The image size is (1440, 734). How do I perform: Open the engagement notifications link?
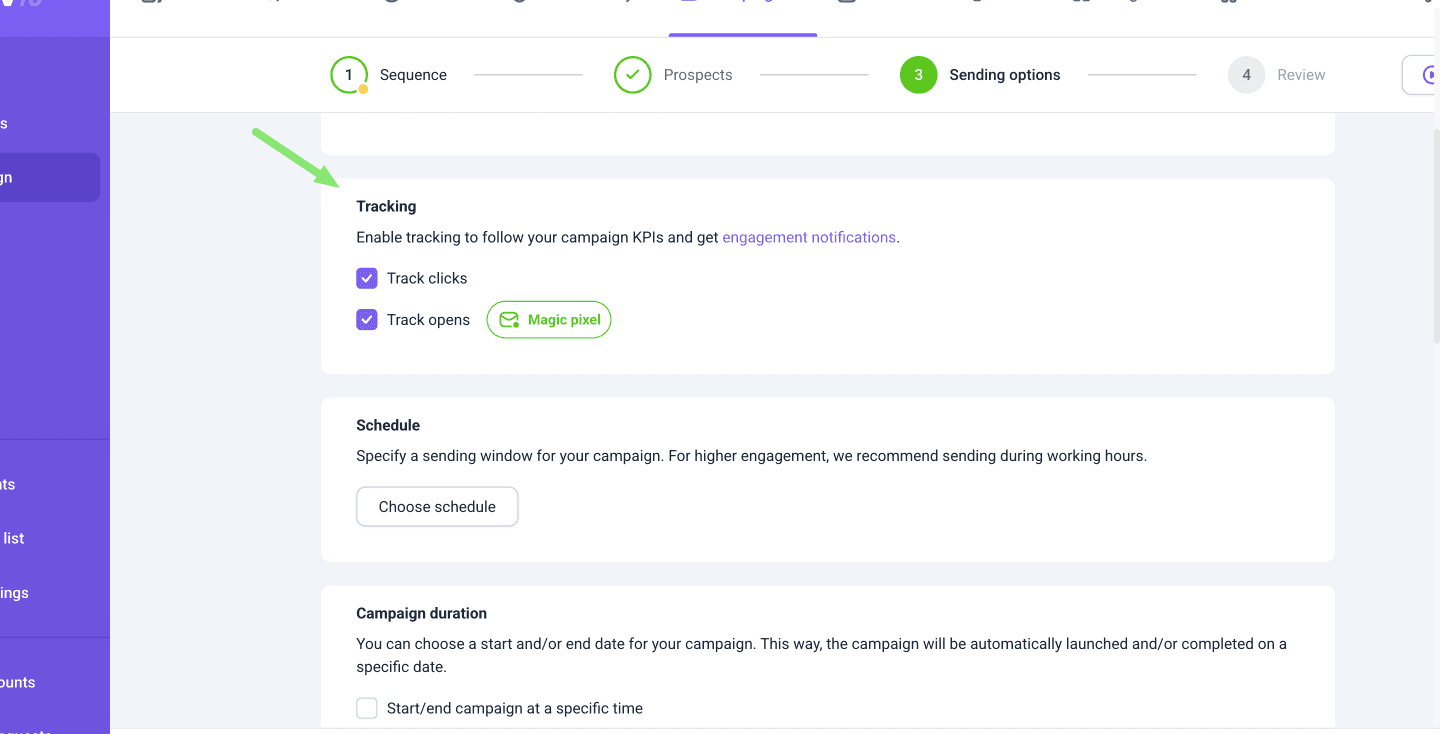click(x=808, y=237)
